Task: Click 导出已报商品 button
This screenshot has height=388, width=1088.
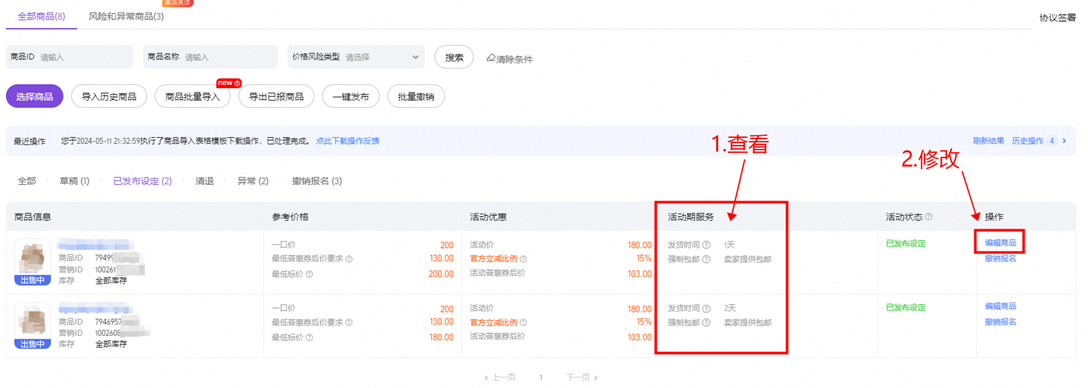Action: pyautogui.click(x=276, y=96)
